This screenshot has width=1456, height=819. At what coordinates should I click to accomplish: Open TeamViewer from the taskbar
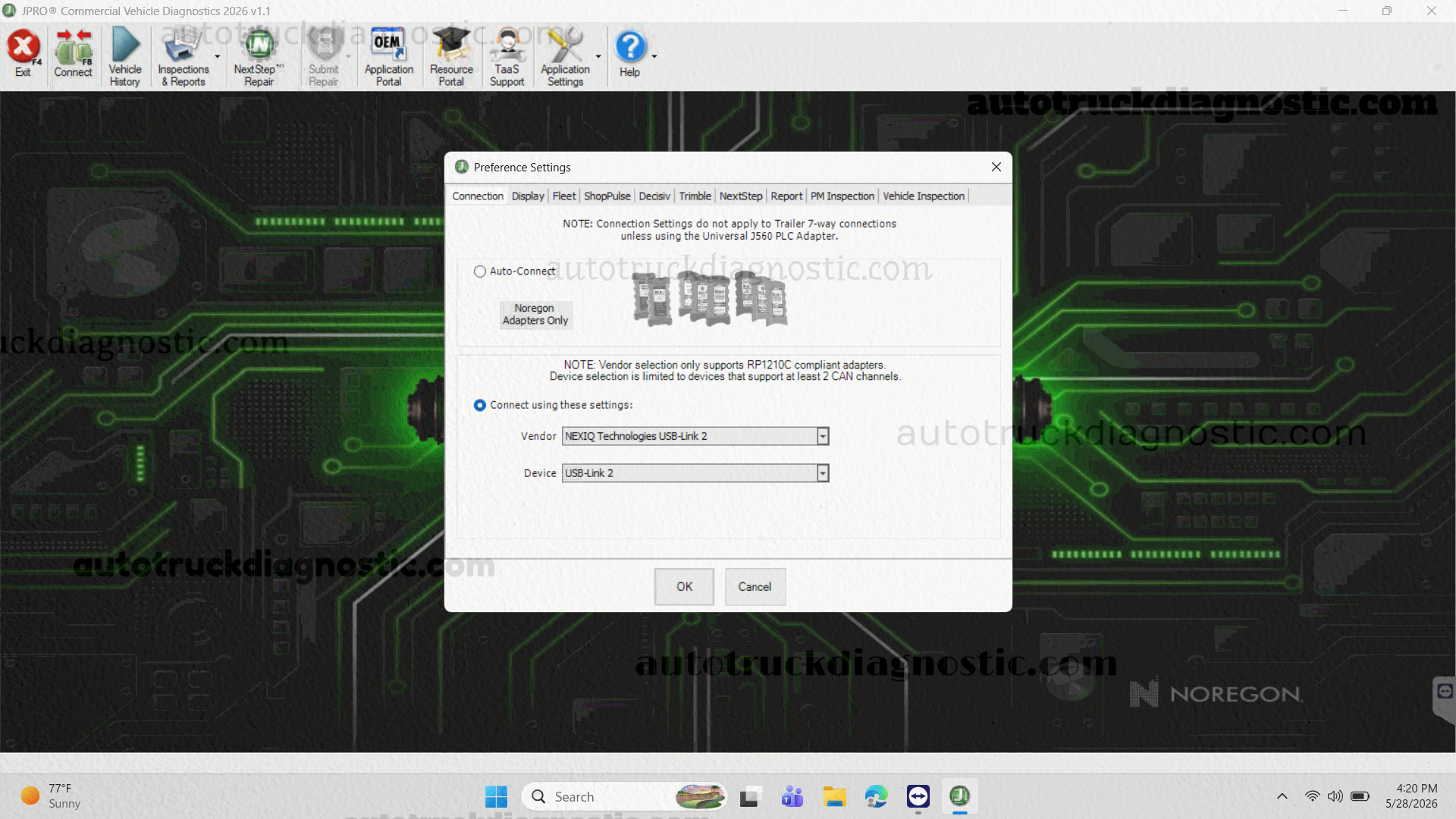point(918,796)
